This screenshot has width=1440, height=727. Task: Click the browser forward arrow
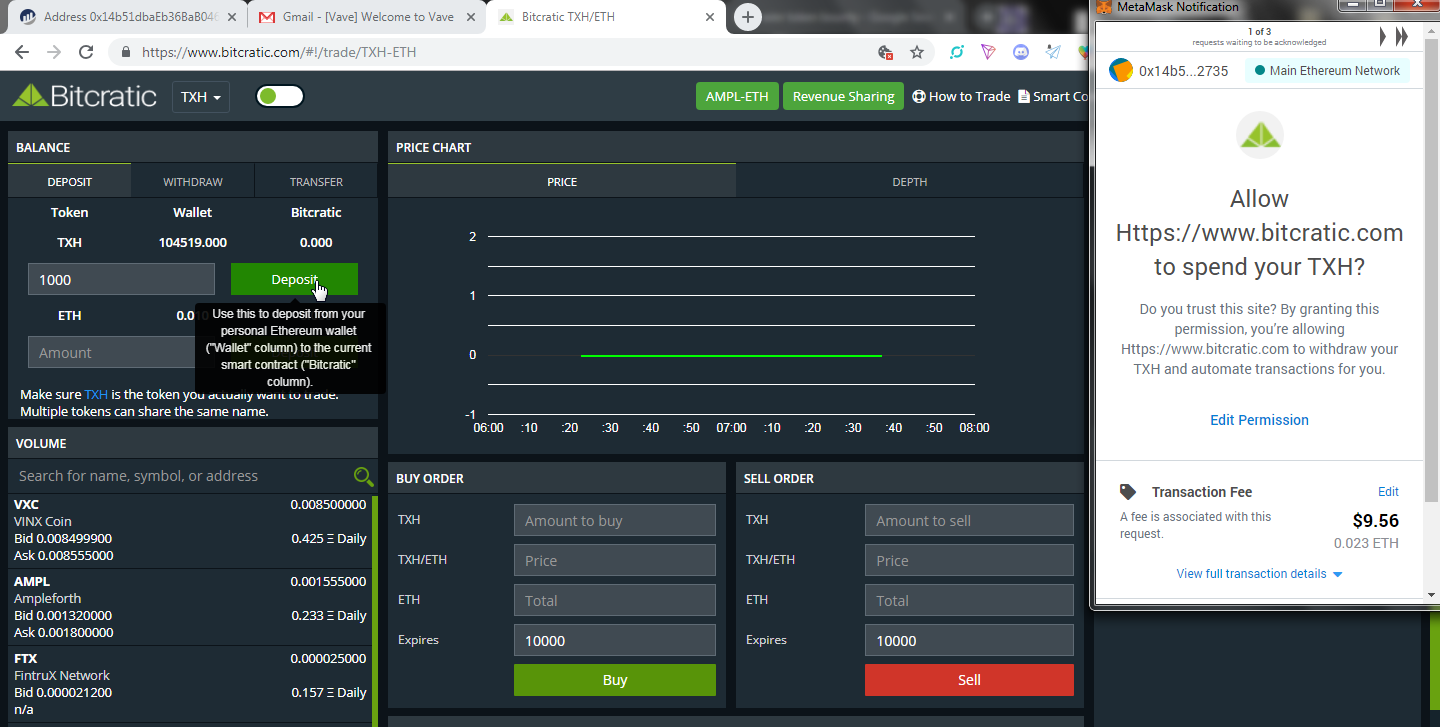click(x=53, y=52)
